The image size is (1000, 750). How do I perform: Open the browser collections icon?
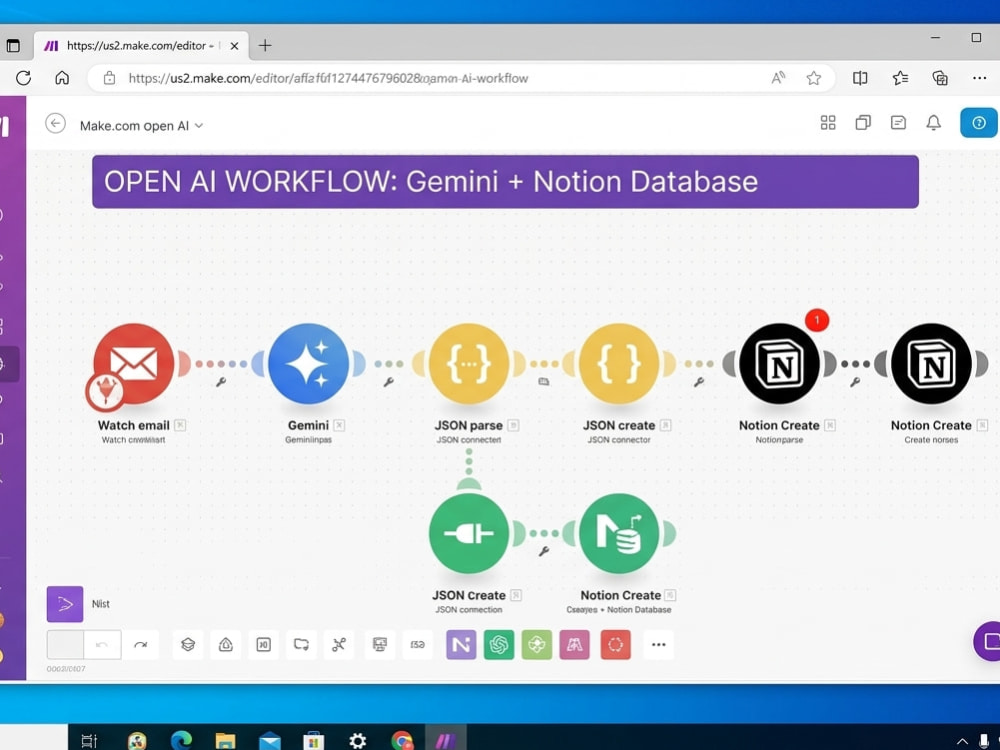[940, 78]
